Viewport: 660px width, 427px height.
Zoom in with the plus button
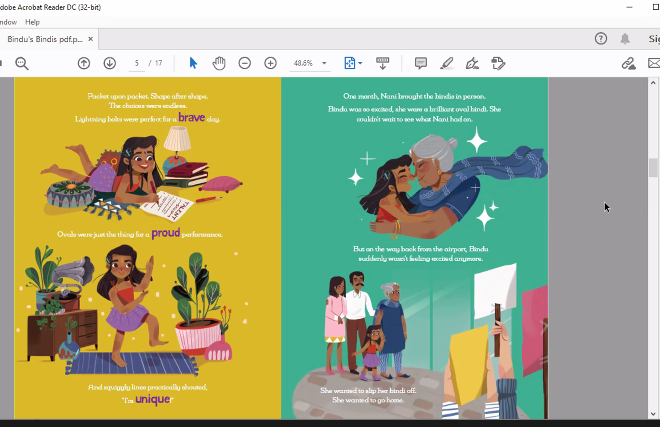[x=270, y=63]
